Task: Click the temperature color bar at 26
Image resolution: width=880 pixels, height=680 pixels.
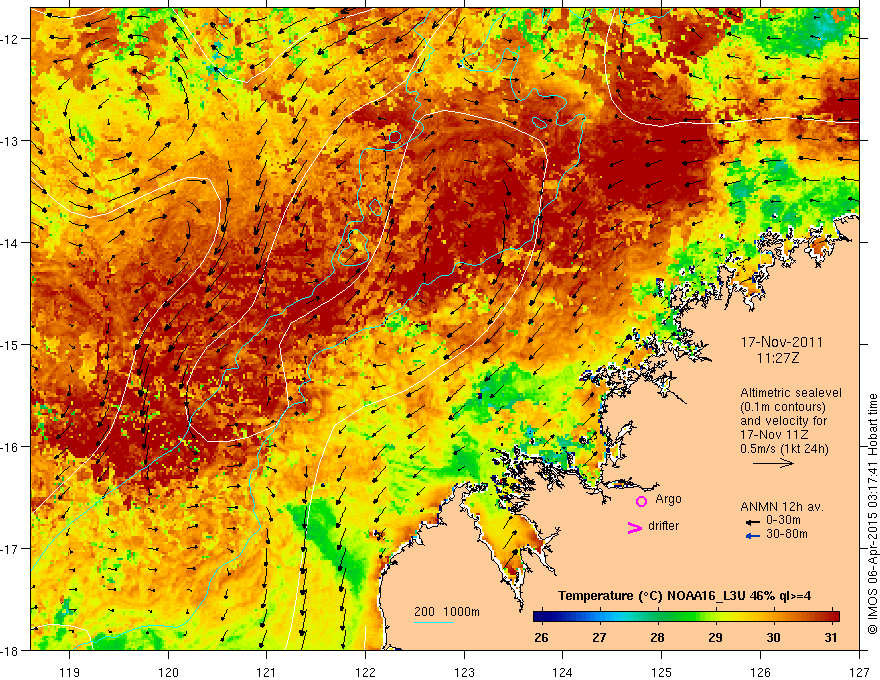Action: (542, 617)
